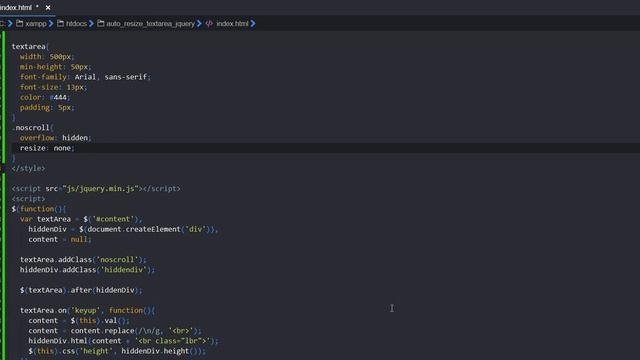Open the xampp breadcrumb folder

(36, 24)
